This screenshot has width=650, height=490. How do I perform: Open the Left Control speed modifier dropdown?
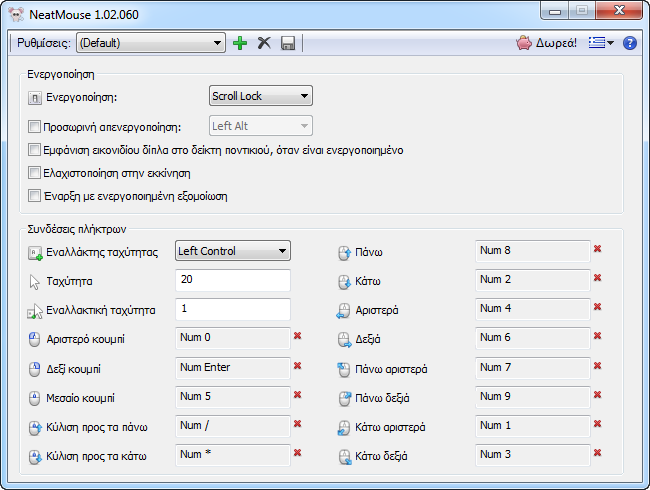(233, 251)
